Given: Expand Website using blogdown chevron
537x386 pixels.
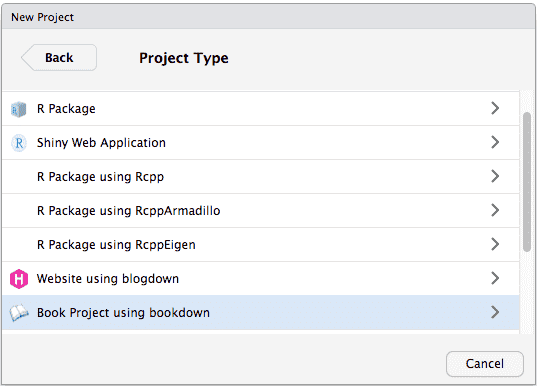Looking at the screenshot, I should (495, 278).
